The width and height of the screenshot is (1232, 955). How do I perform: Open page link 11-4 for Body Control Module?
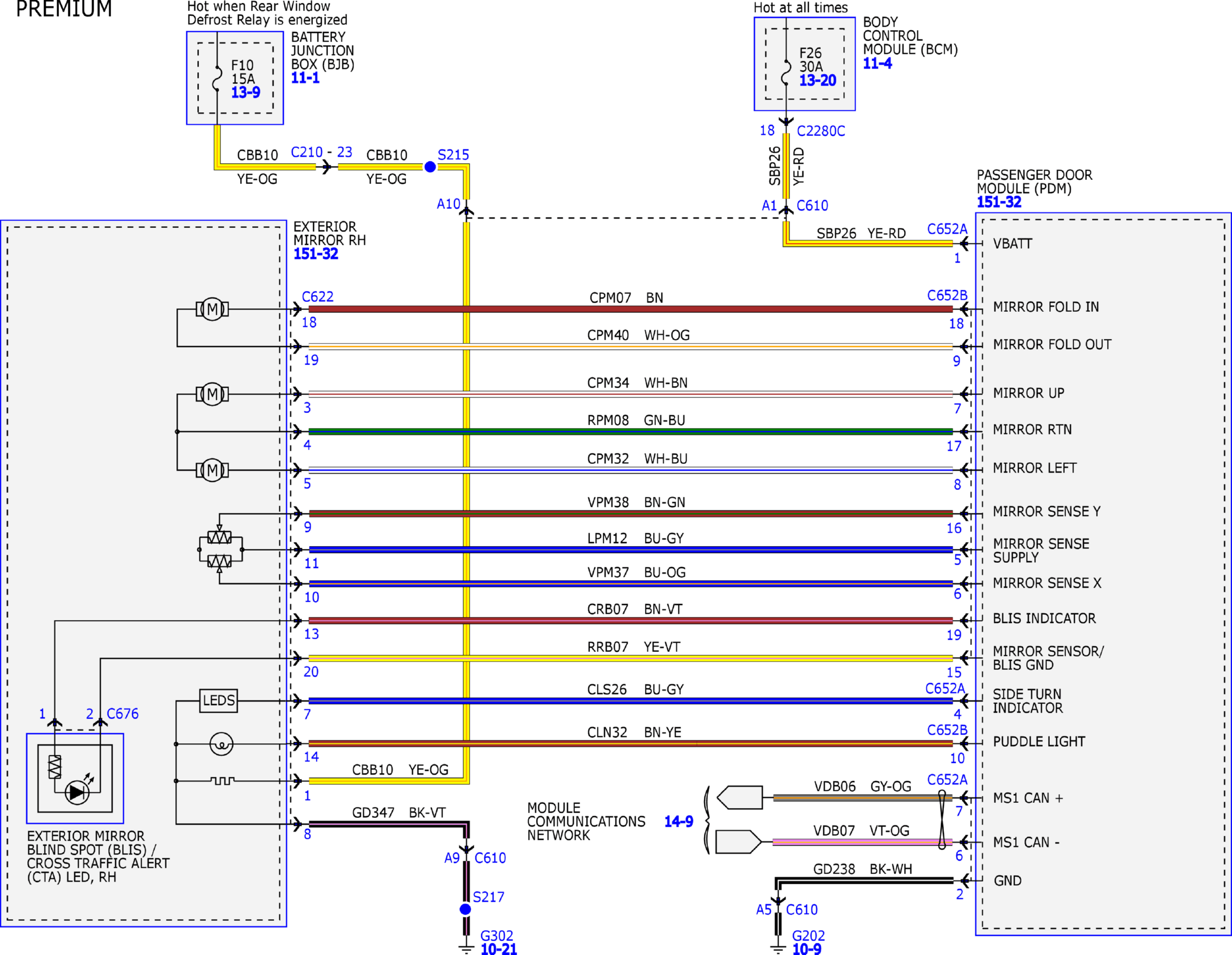(877, 64)
